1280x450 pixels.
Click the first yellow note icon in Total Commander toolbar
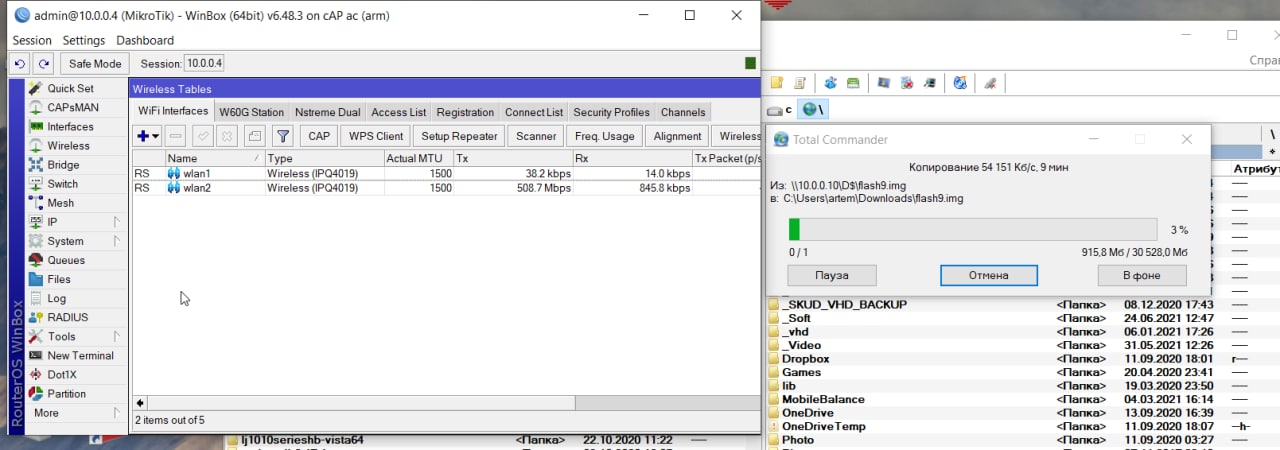(776, 83)
